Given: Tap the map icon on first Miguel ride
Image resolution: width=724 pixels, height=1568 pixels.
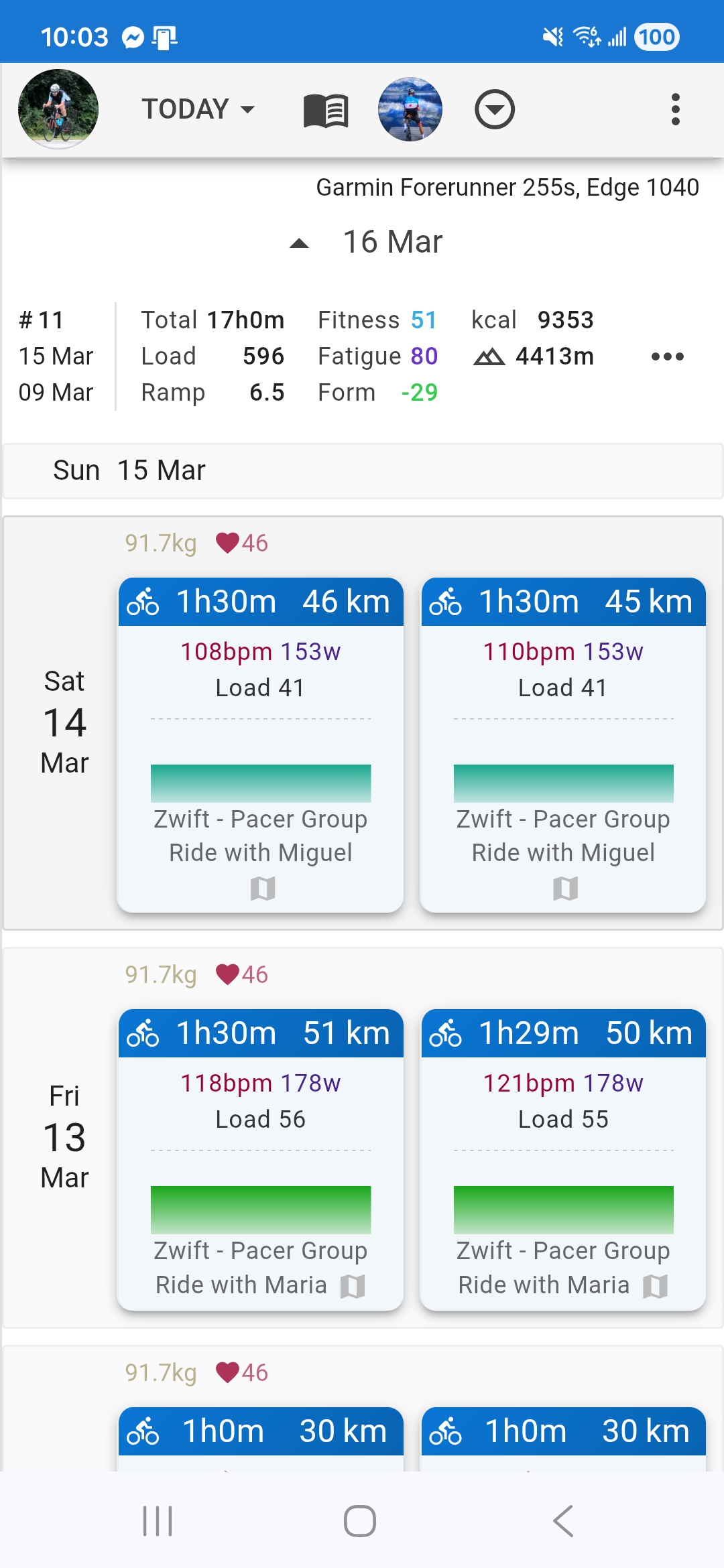Looking at the screenshot, I should [262, 889].
